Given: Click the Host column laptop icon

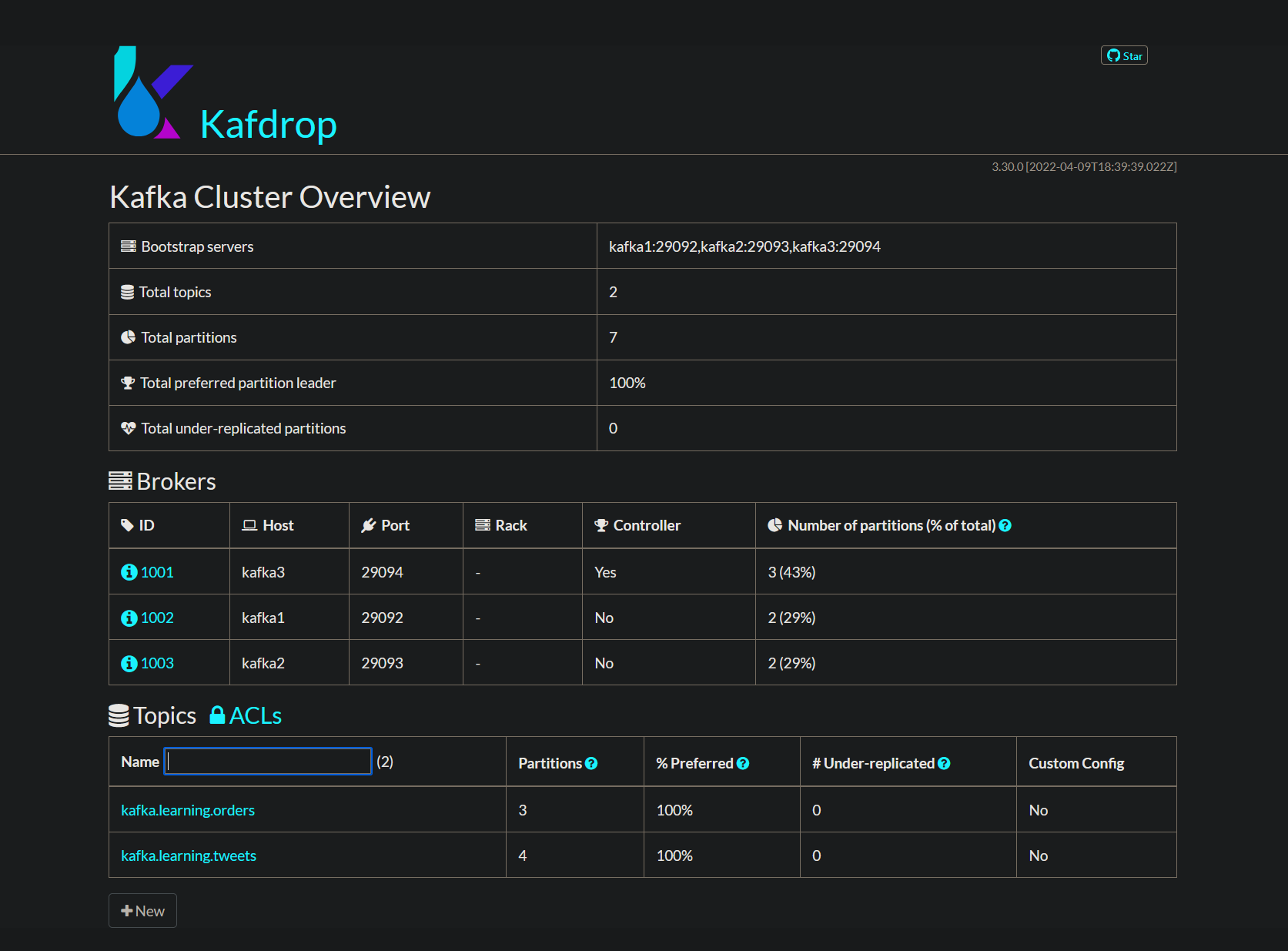Looking at the screenshot, I should 249,525.
